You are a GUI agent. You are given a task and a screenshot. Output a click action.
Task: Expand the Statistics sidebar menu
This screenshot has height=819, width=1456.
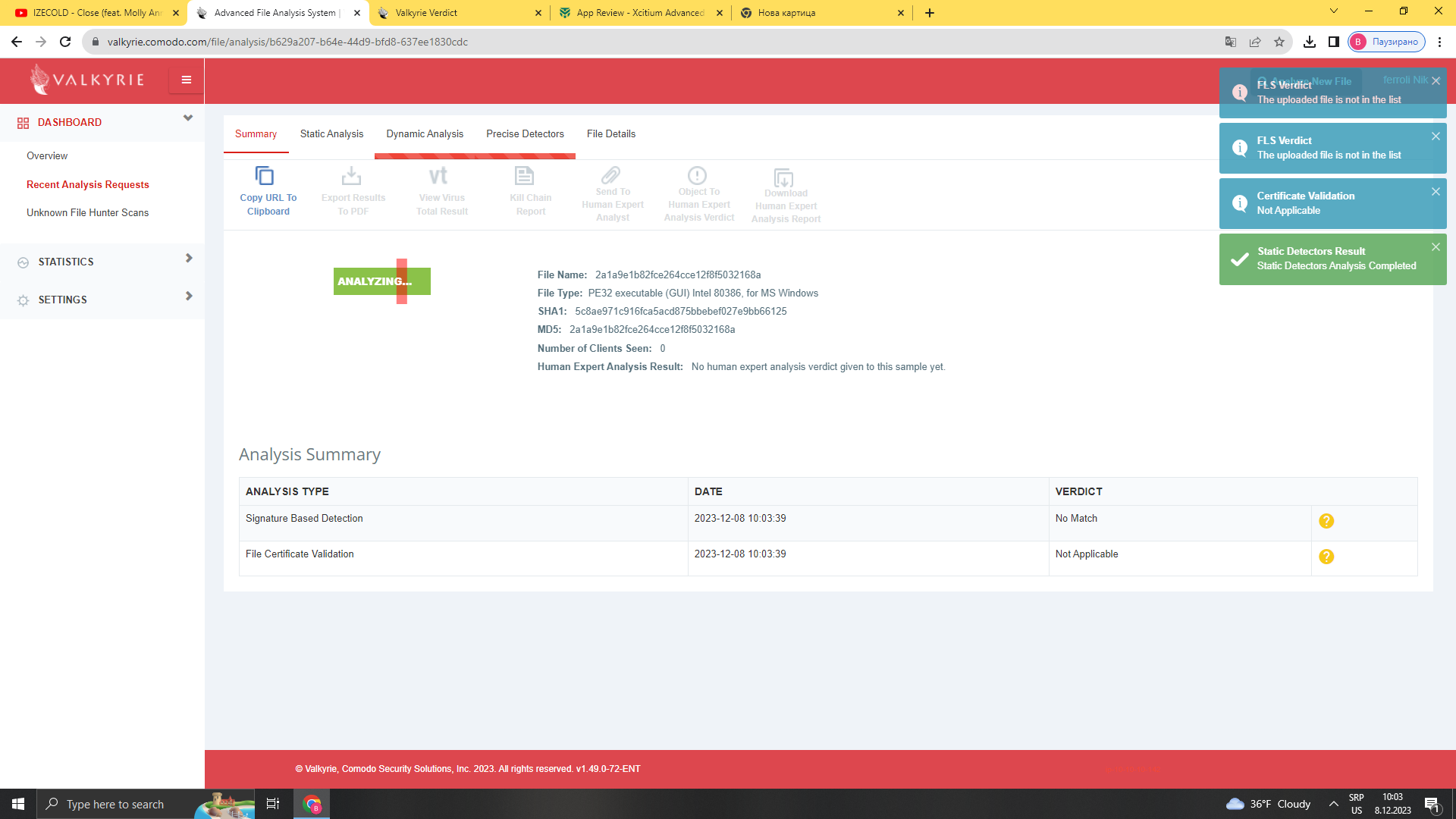point(188,259)
